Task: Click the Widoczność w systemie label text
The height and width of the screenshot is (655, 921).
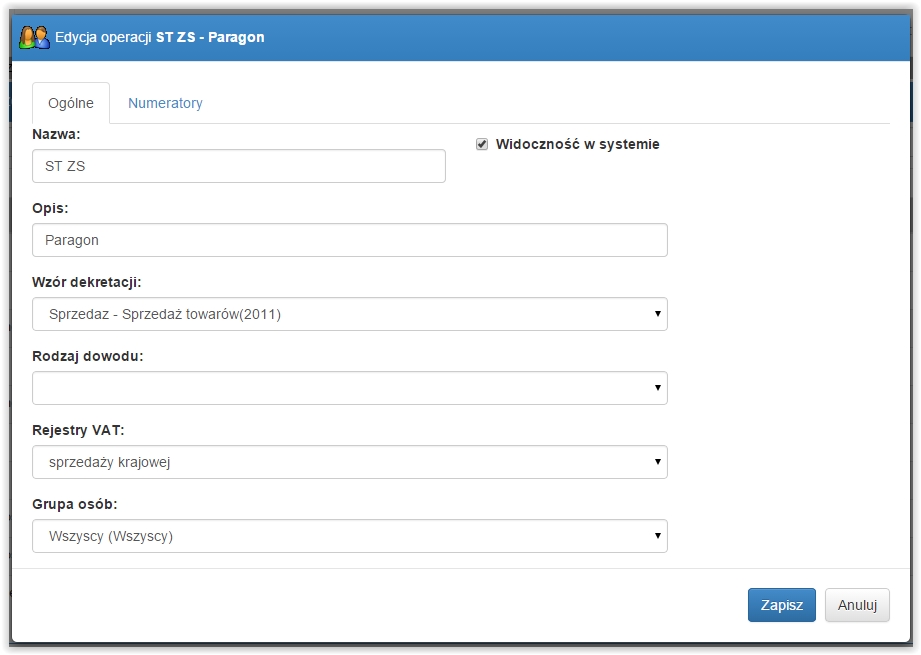Action: coord(577,145)
